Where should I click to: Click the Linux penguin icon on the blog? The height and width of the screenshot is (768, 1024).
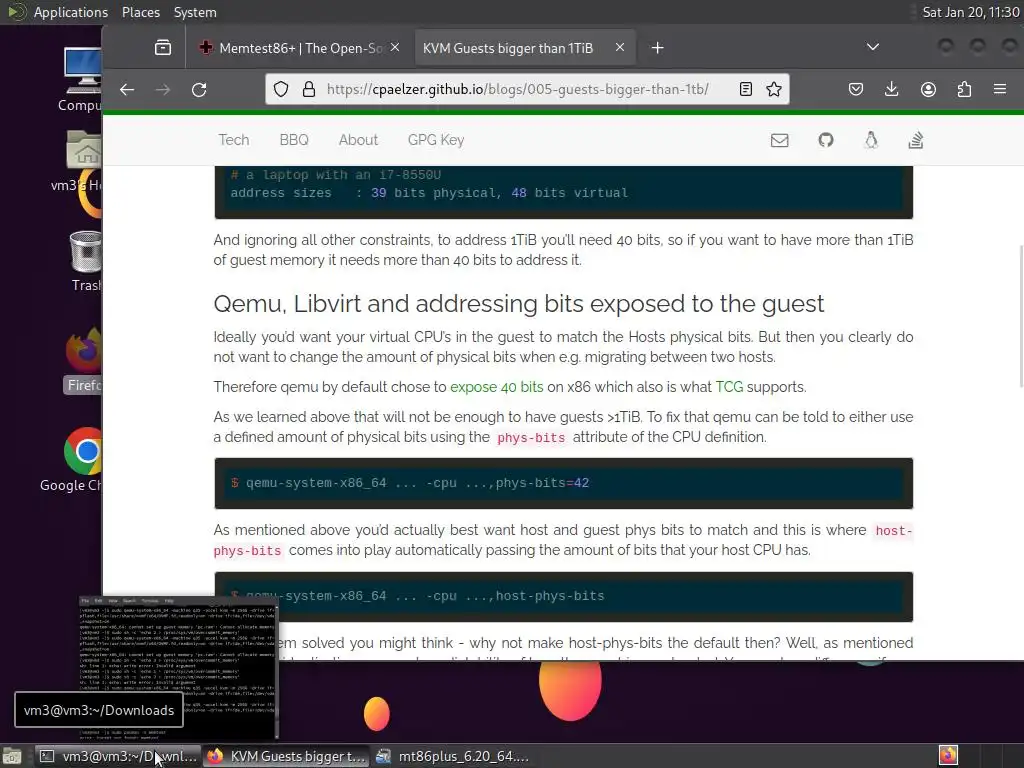[x=871, y=140]
